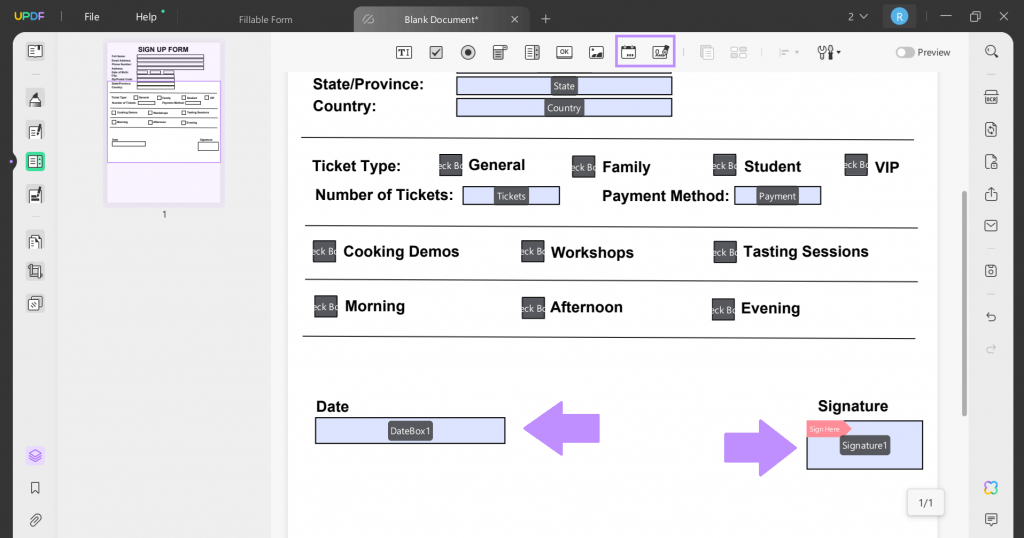Open the window count dropdown showing 2
Screen dimensions: 1024x538
point(857,17)
